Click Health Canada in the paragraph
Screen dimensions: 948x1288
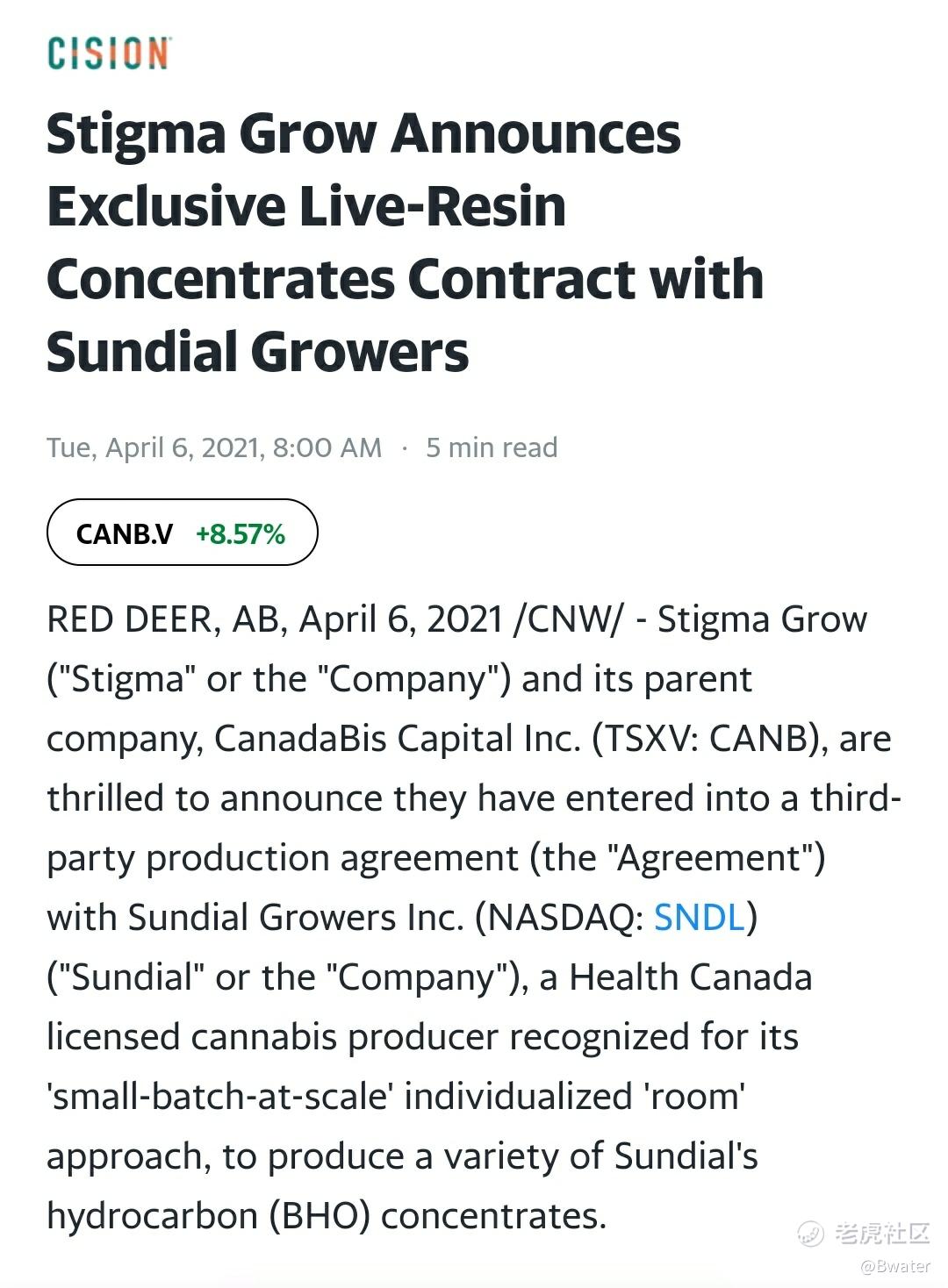[691, 977]
